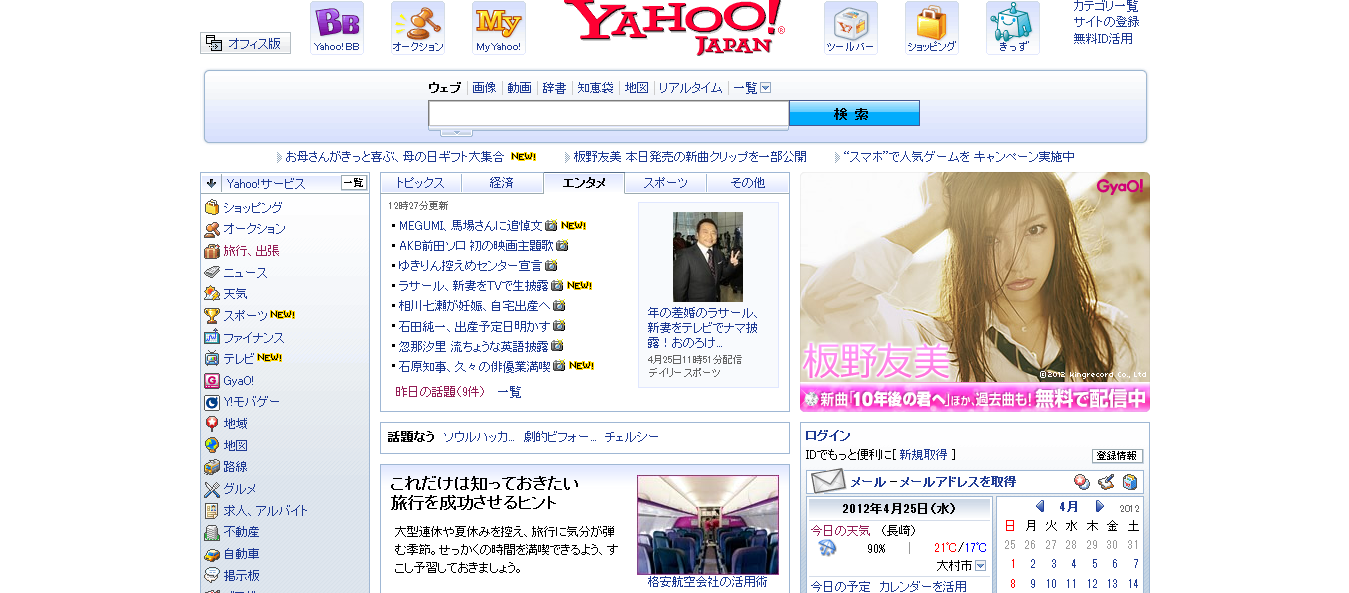Viewport: 1349px width, 593px height.
Task: Open the airplane cabin travel thumbnail
Action: [x=708, y=524]
